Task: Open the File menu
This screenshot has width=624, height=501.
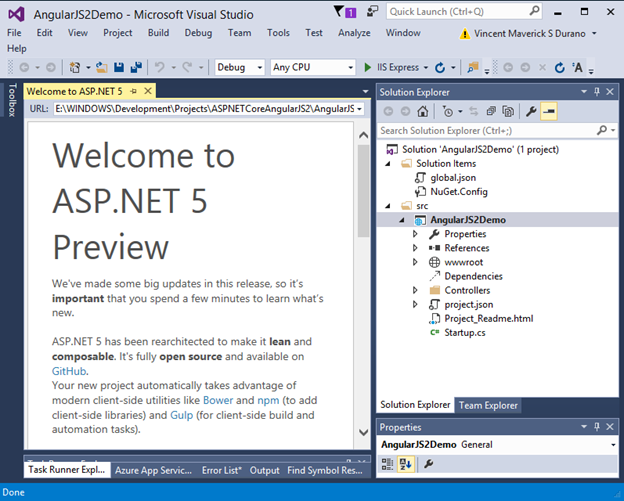Action: 14,33
